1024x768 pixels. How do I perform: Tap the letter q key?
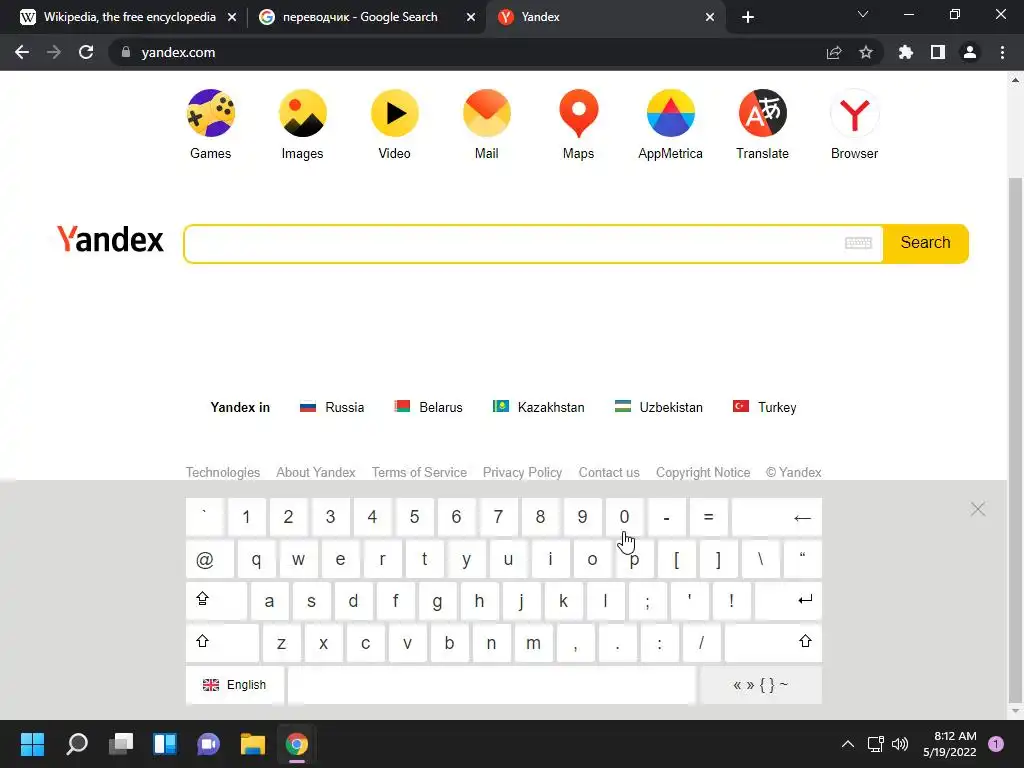(x=257, y=560)
